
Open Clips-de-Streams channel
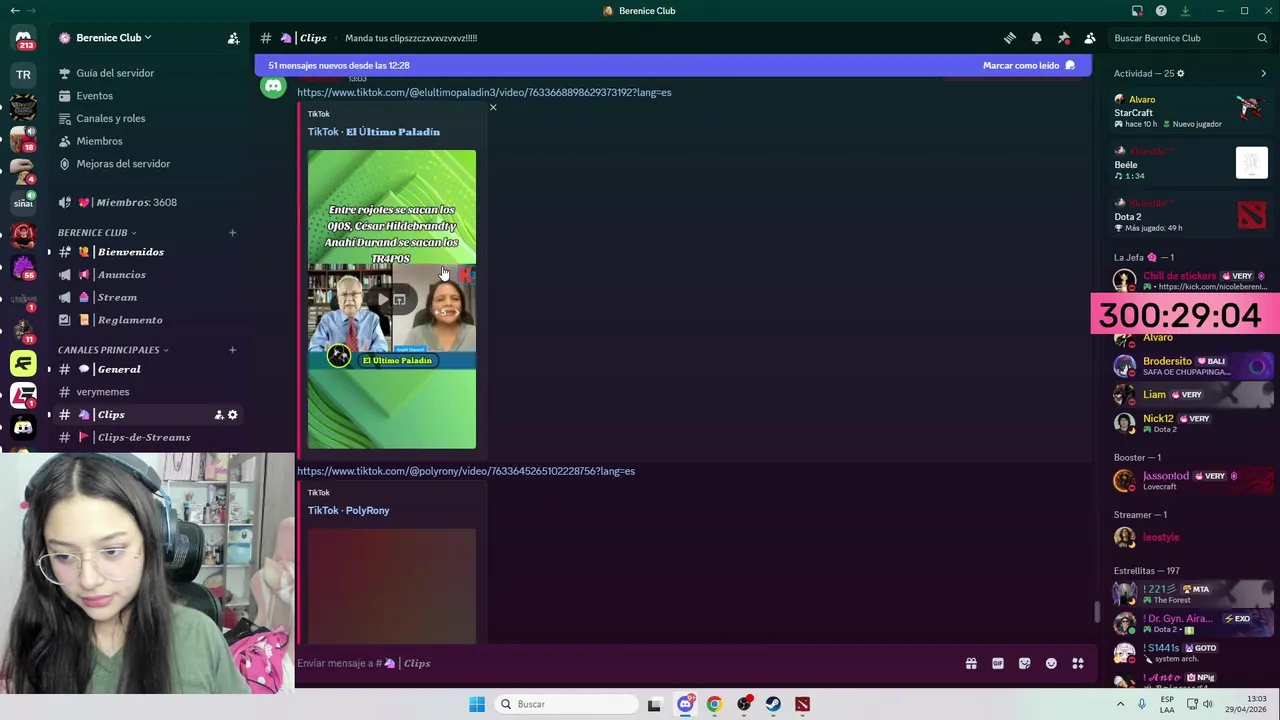(147, 437)
